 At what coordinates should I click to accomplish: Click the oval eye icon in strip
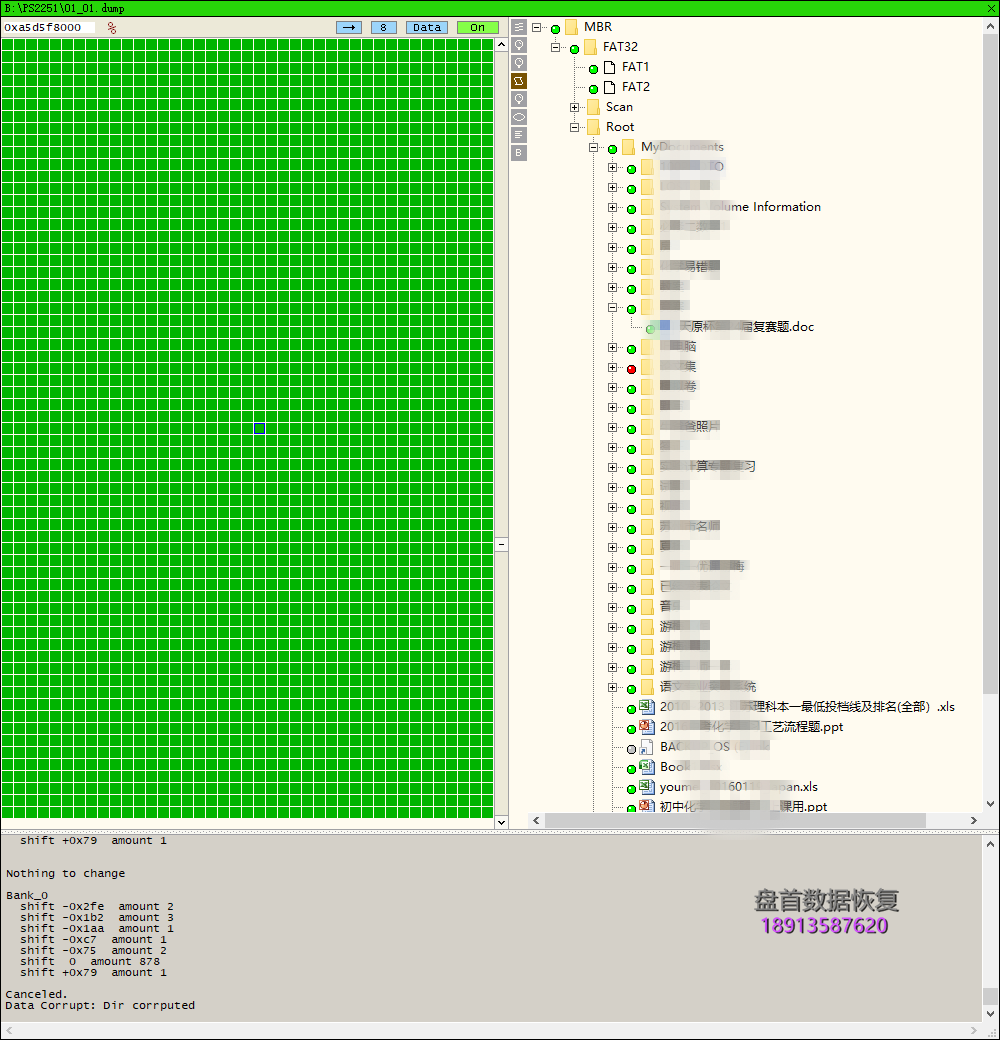point(519,117)
